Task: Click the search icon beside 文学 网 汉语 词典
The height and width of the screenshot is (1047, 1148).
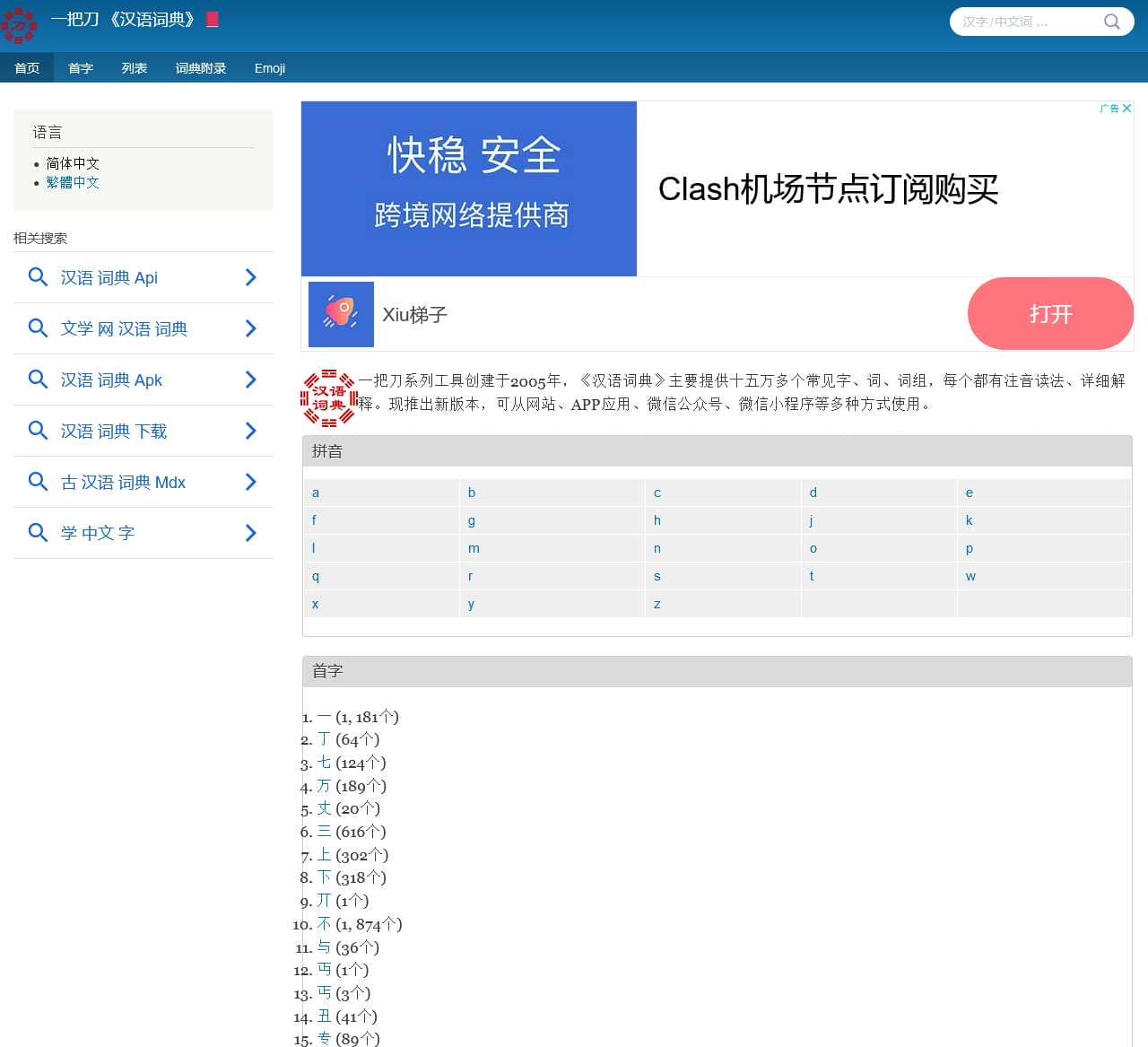Action: tap(38, 328)
